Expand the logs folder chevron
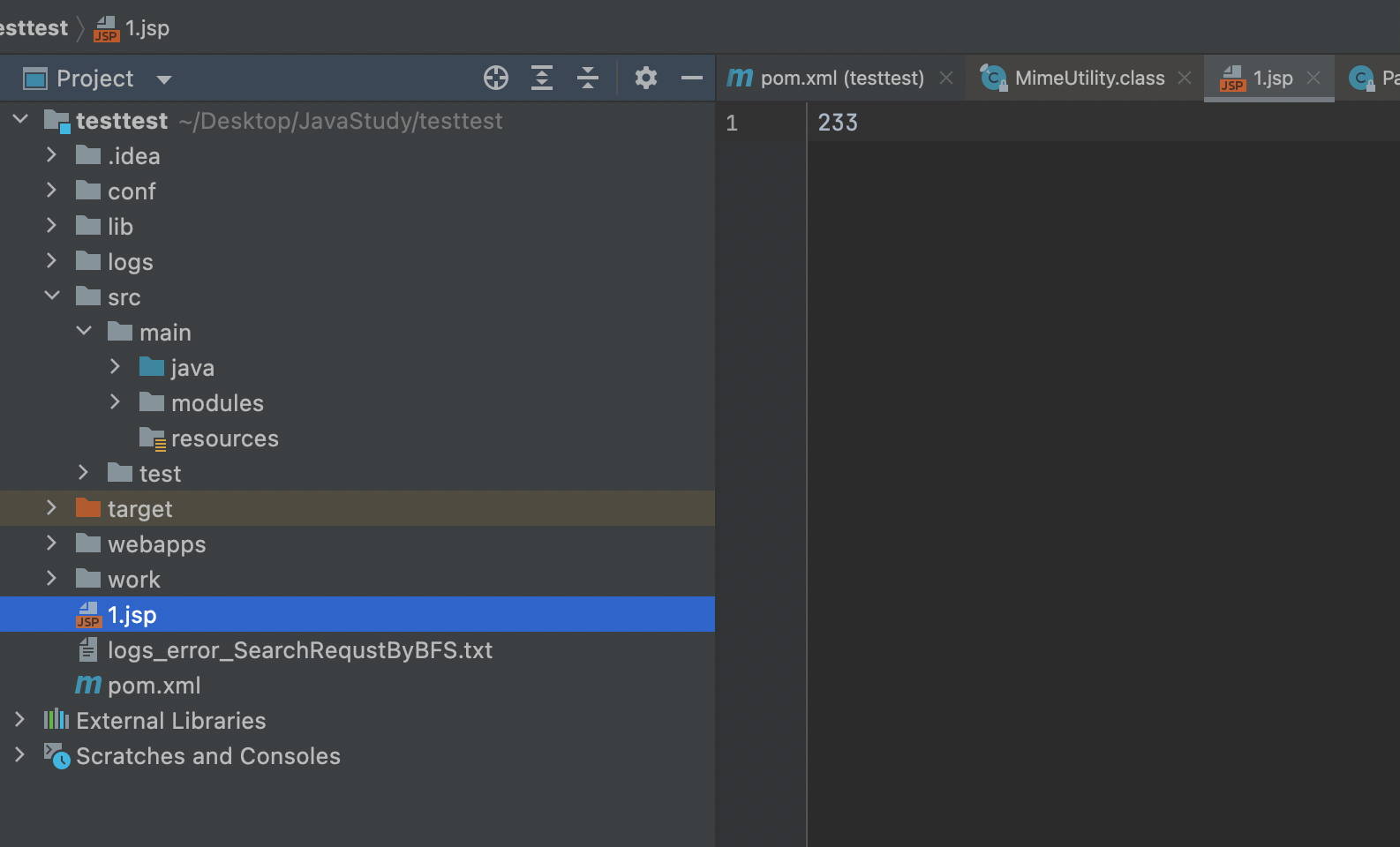The image size is (1400, 847). 51,260
